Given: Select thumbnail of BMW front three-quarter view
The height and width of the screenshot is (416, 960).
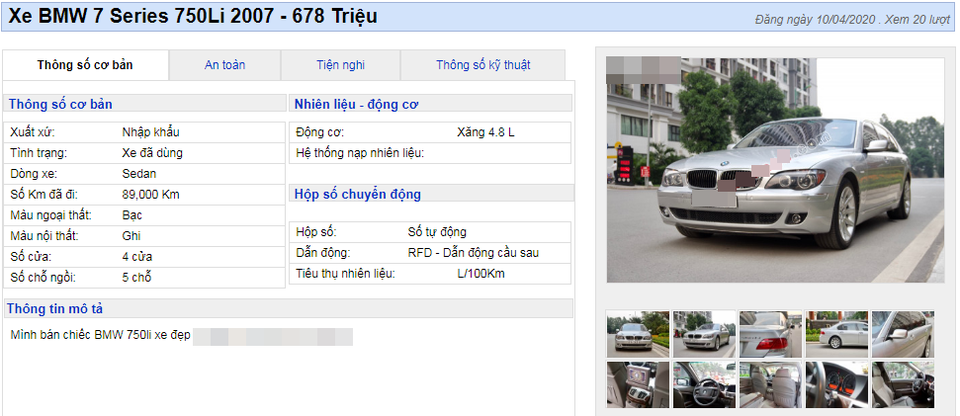Looking at the screenshot, I should point(704,334).
